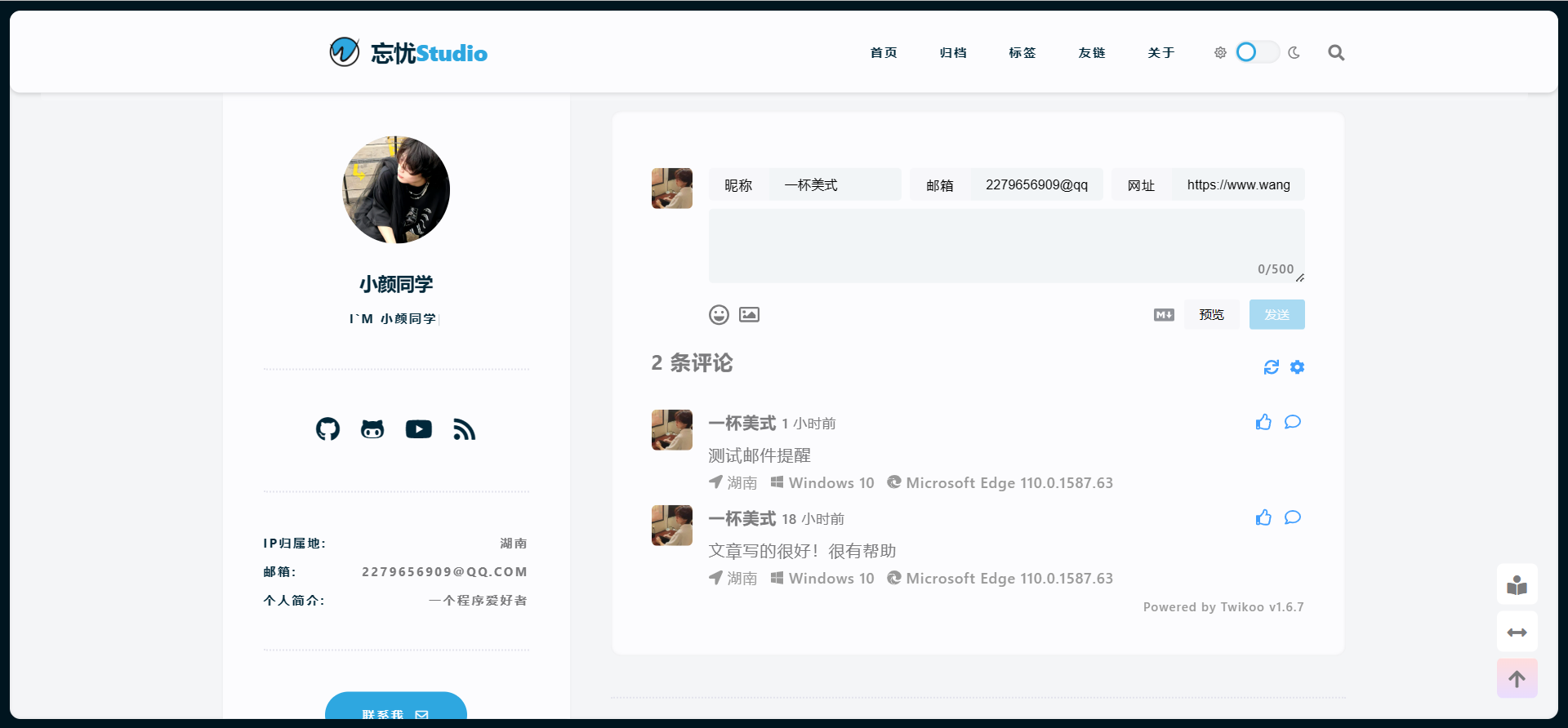The height and width of the screenshot is (728, 1568).
Task: Click 一杯美式 name on 18 小时前 comment
Action: click(x=742, y=518)
